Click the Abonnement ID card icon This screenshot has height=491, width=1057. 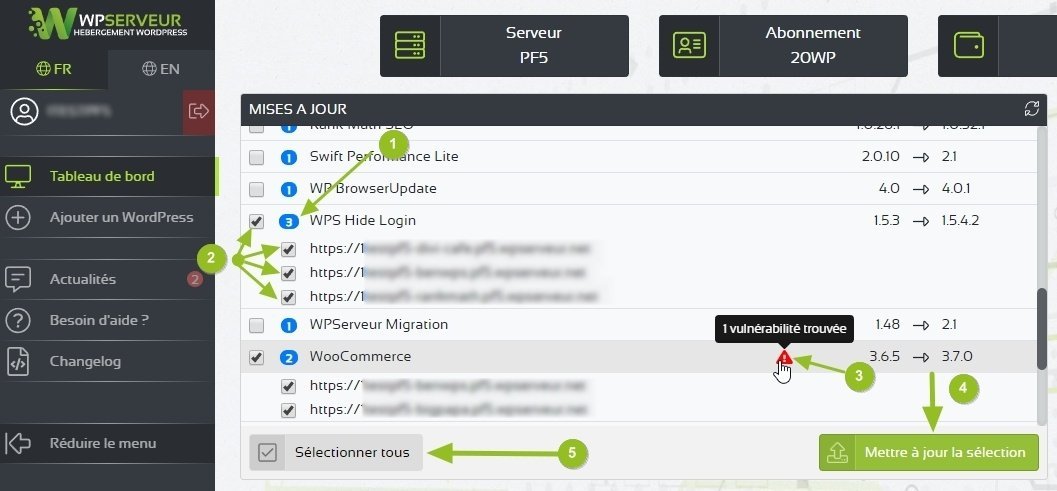(689, 46)
